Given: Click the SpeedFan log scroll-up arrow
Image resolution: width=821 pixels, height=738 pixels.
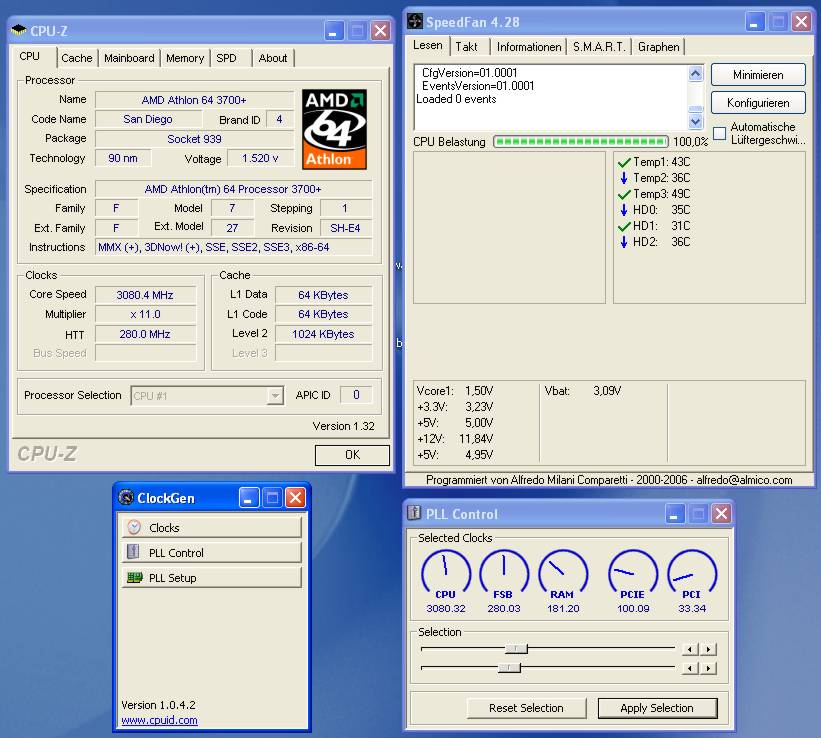Looking at the screenshot, I should point(695,74).
